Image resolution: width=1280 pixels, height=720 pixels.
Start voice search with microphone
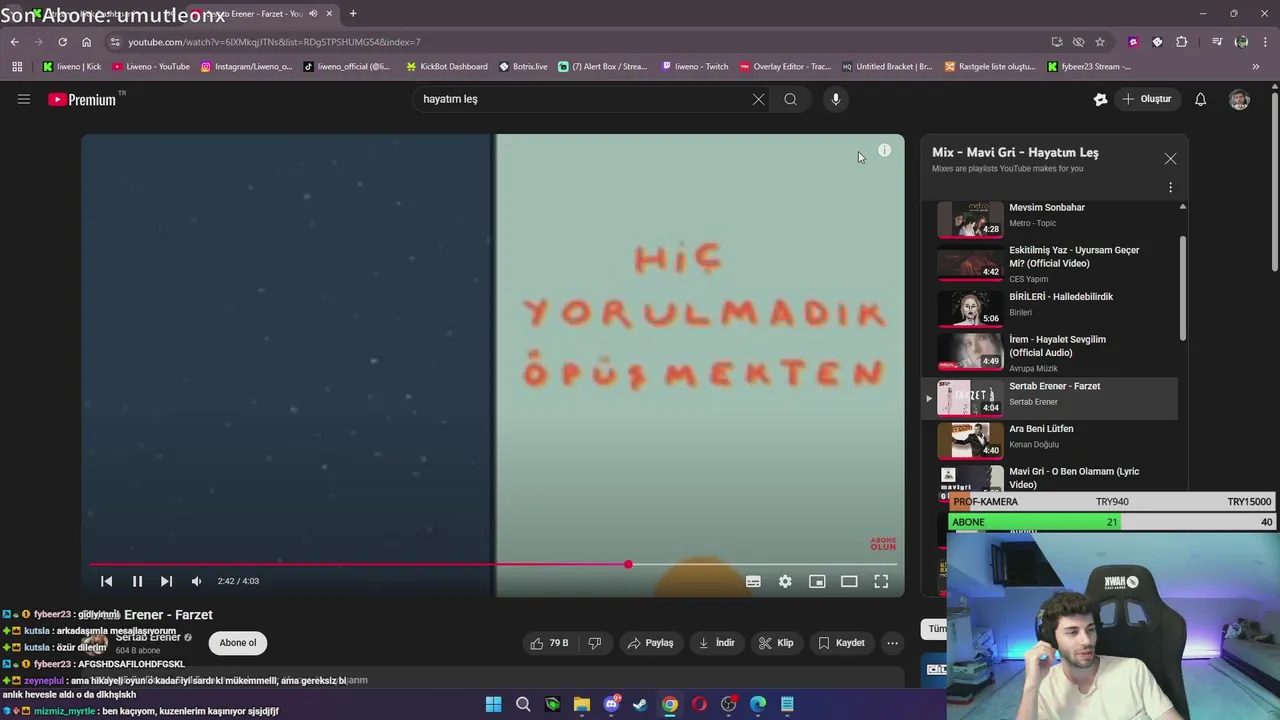pos(836,99)
